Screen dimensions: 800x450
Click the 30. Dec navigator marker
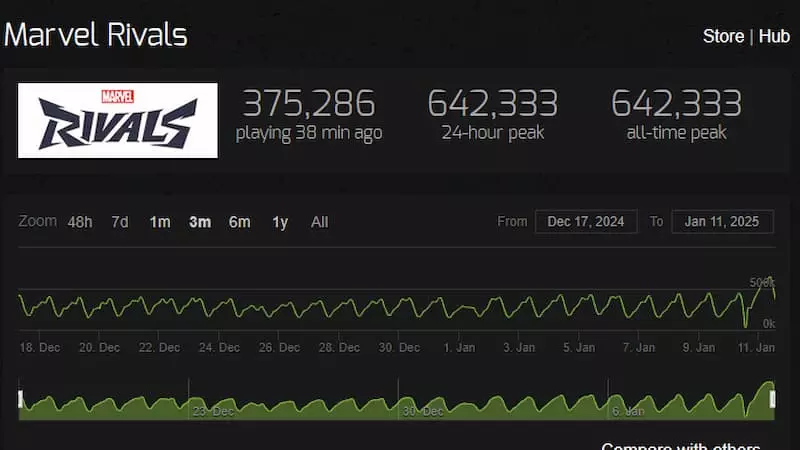(423, 411)
